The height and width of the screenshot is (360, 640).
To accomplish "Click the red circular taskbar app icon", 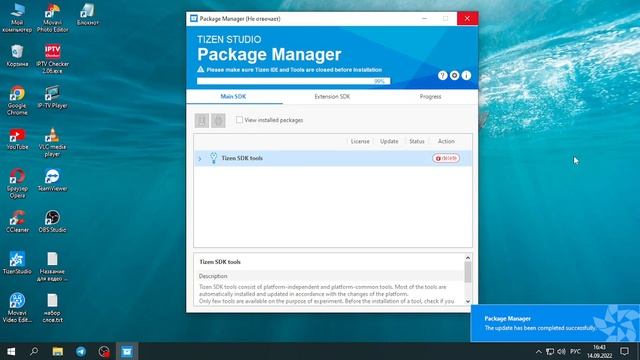I will pos(104,351).
